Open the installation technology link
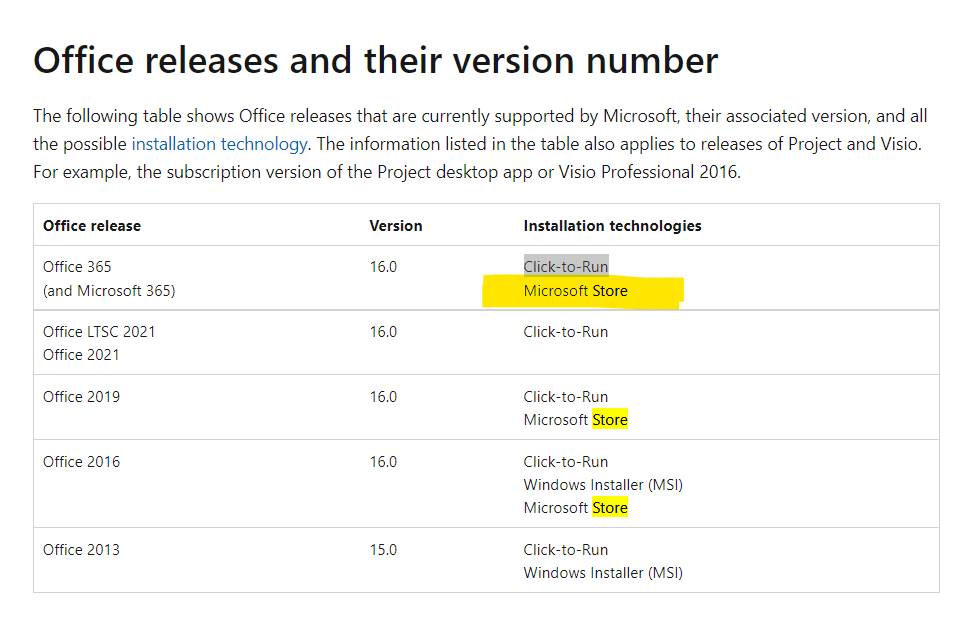This screenshot has height=632, width=958. pyautogui.click(x=219, y=144)
